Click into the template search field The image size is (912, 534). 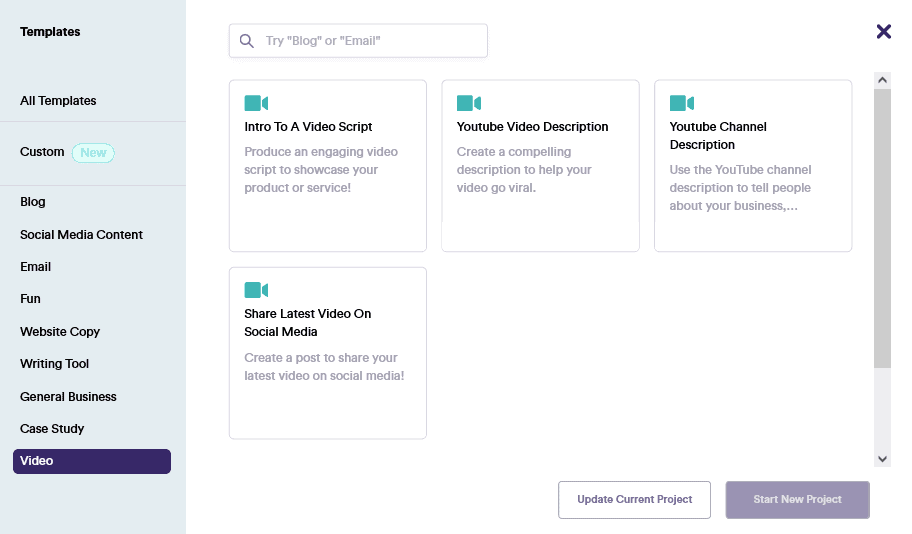[x=370, y=41]
